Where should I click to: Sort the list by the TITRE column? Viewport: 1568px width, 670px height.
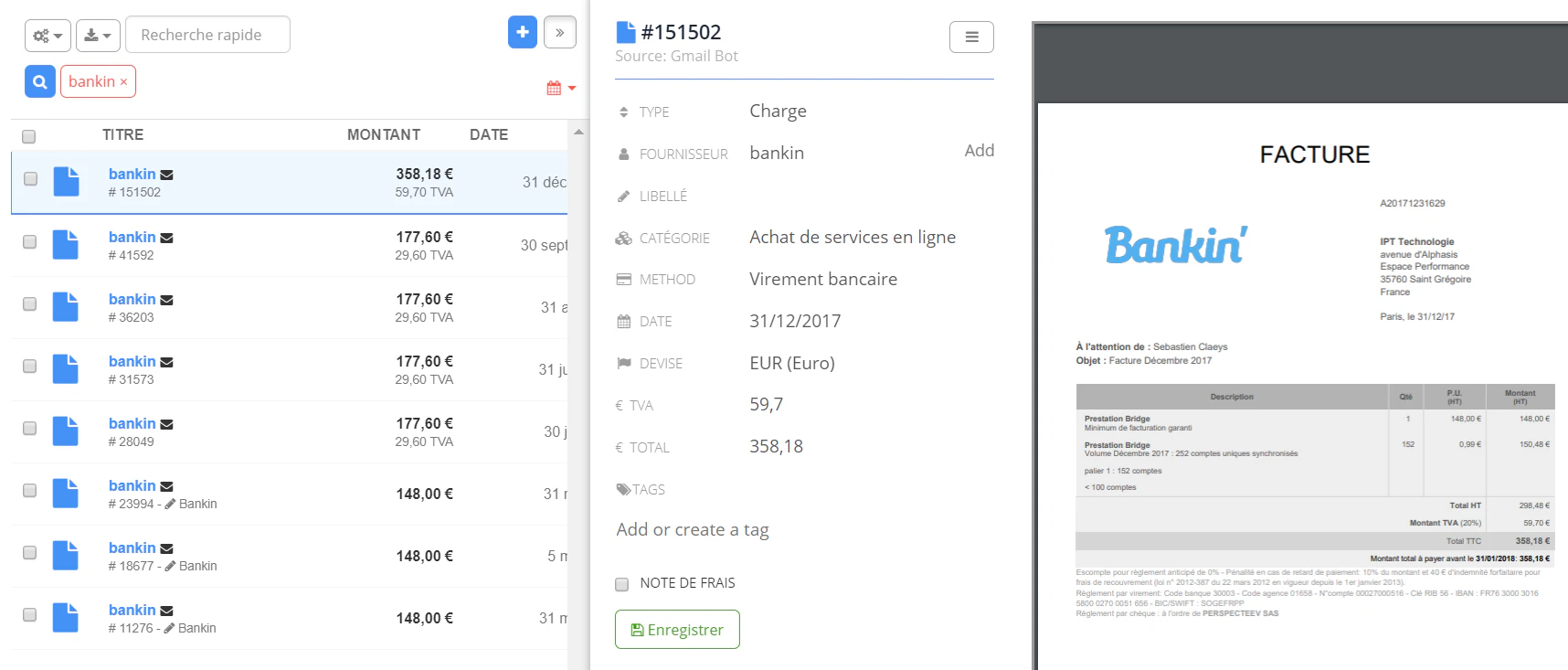tap(123, 134)
